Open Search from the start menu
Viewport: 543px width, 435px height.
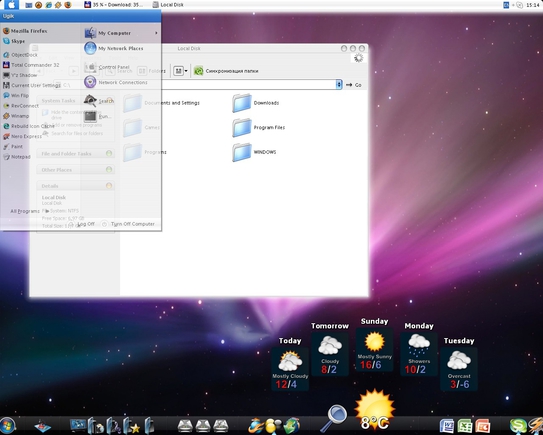[99, 101]
